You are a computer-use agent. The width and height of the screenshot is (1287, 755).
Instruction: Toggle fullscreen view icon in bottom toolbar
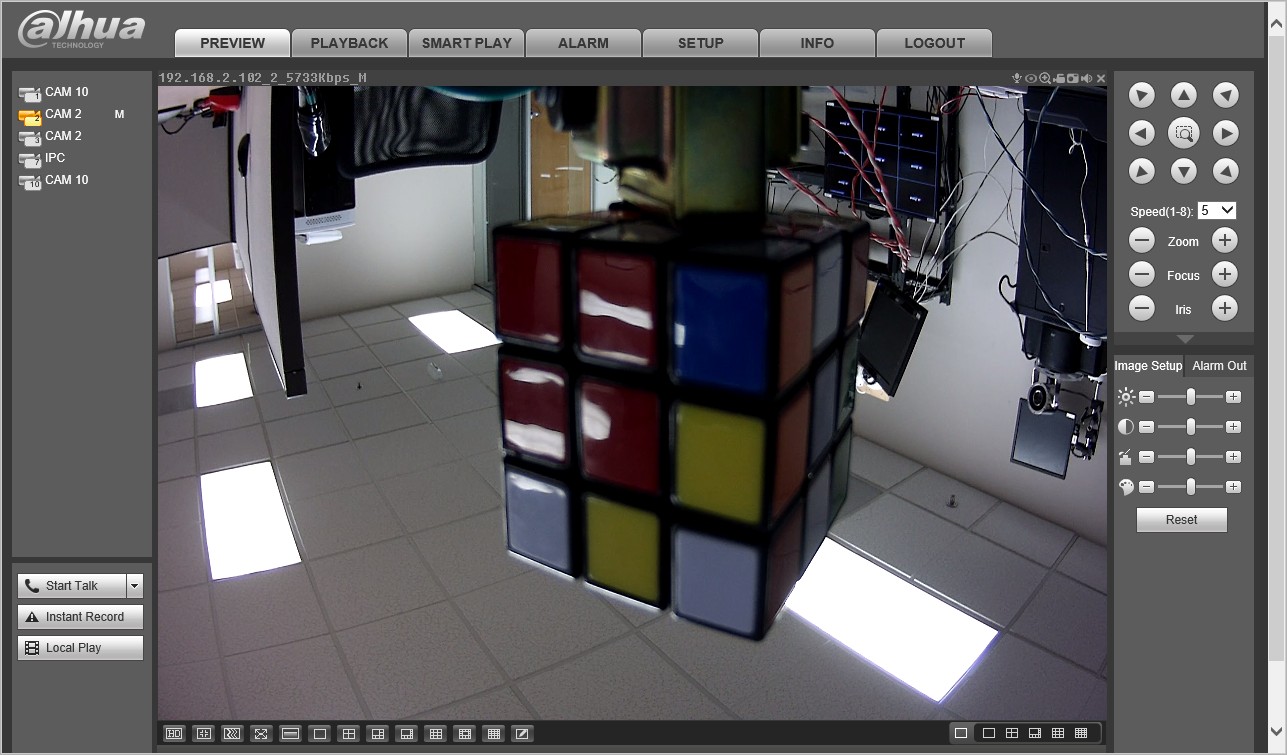261,734
